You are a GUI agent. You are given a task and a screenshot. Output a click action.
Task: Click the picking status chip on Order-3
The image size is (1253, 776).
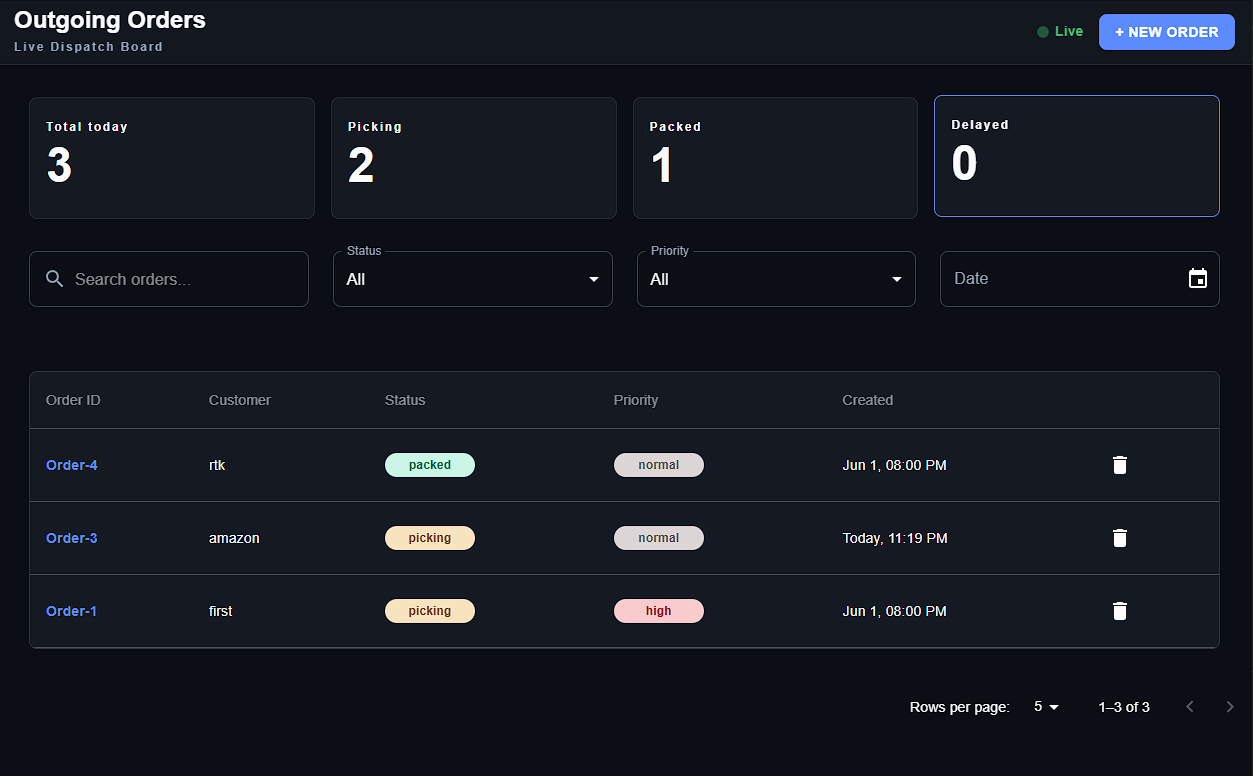(x=430, y=538)
